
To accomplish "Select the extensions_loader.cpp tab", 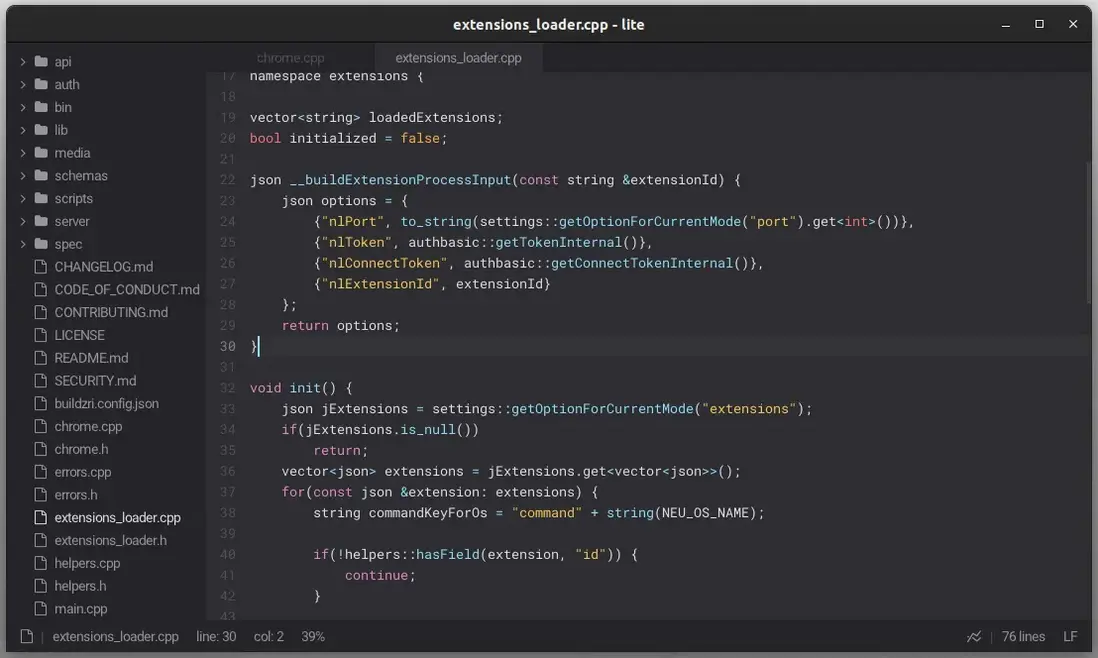I will [x=458, y=58].
